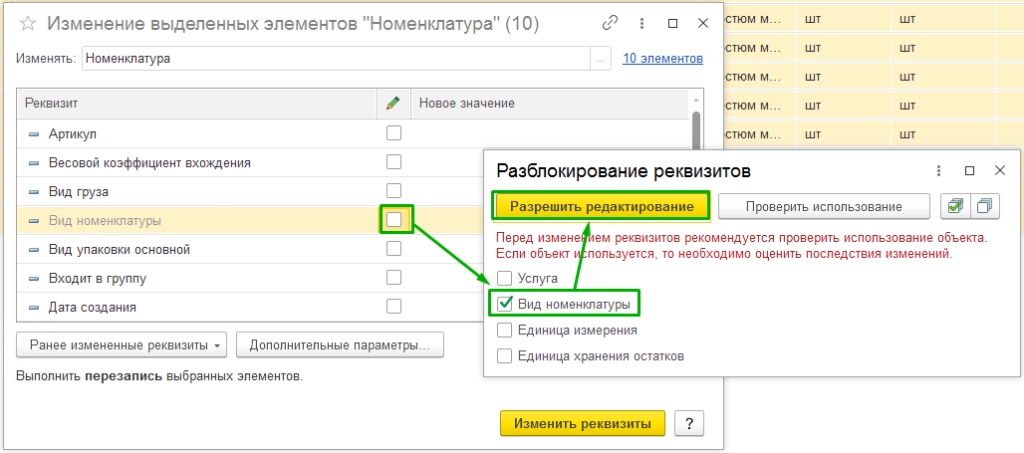Open Дополнительные параметры settings

tap(339, 346)
